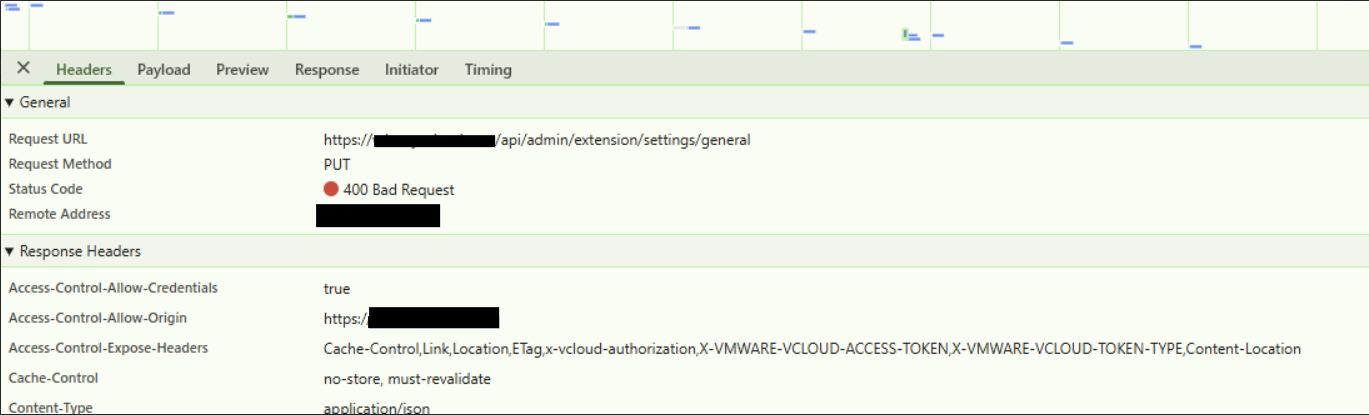Open the Initiator tab
The width and height of the screenshot is (1369, 415).
pos(412,69)
